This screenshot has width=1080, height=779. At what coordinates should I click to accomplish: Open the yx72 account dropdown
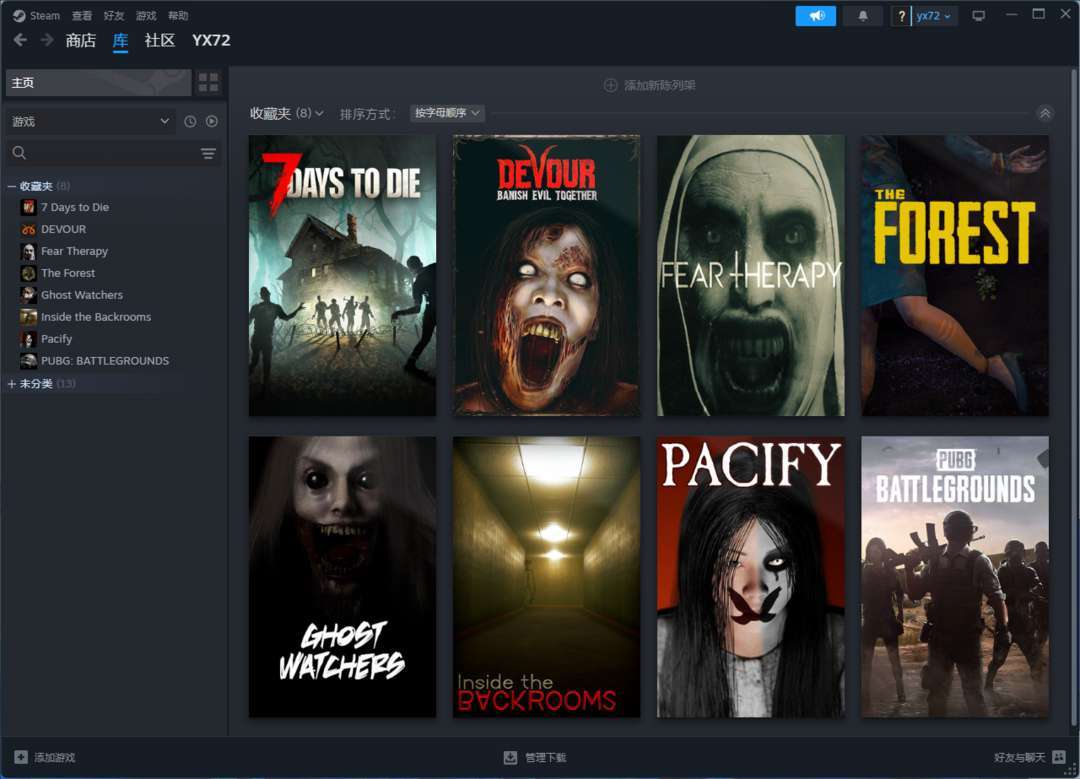(x=934, y=16)
